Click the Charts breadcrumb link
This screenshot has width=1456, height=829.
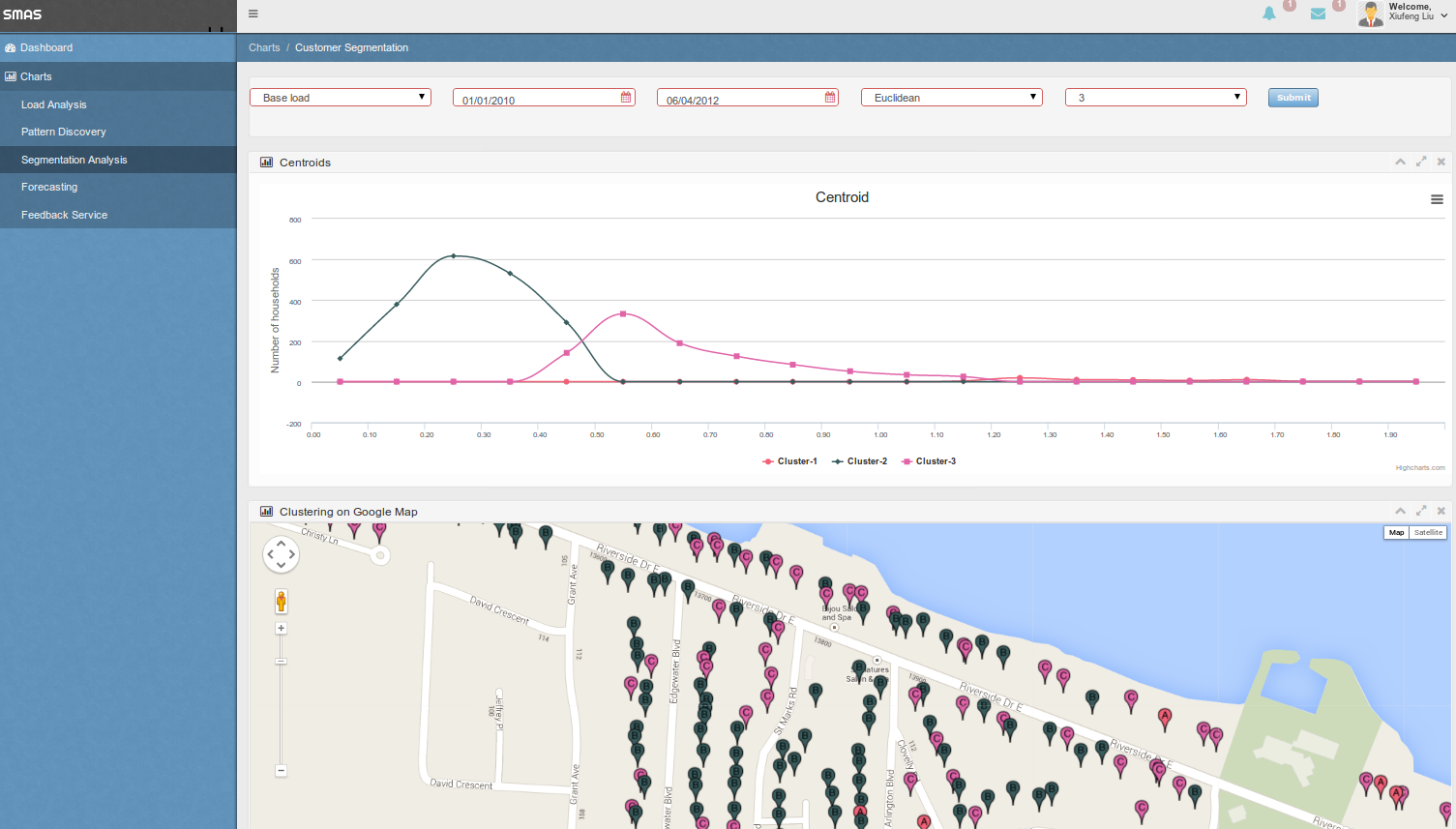(x=264, y=47)
